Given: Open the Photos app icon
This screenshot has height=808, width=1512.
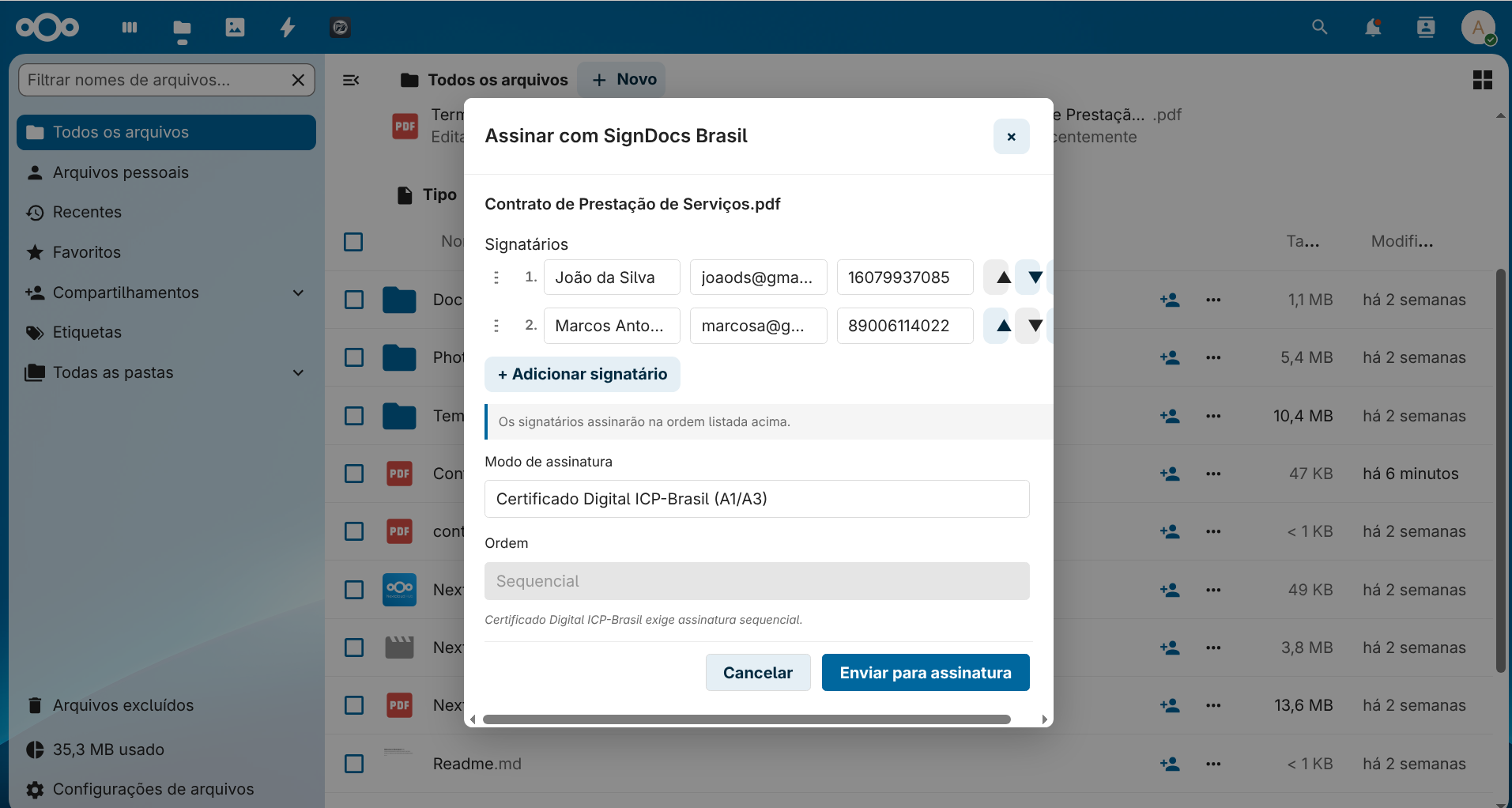Looking at the screenshot, I should point(235,27).
